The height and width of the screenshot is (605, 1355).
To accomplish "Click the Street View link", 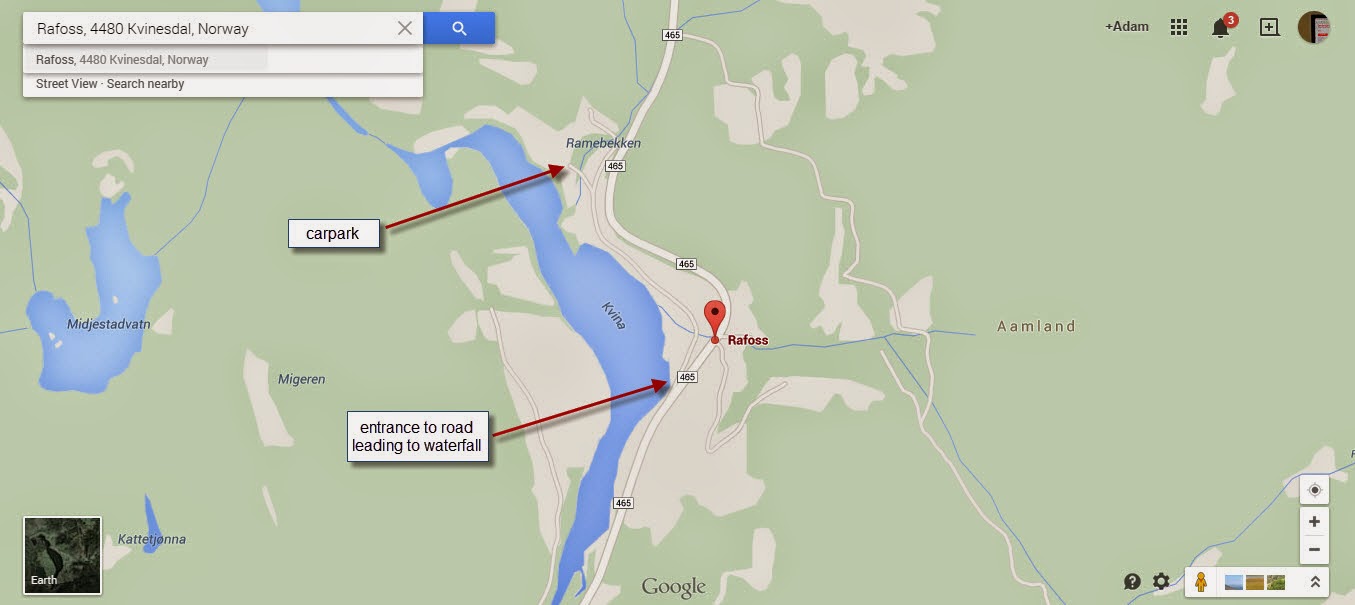I will click(x=67, y=84).
